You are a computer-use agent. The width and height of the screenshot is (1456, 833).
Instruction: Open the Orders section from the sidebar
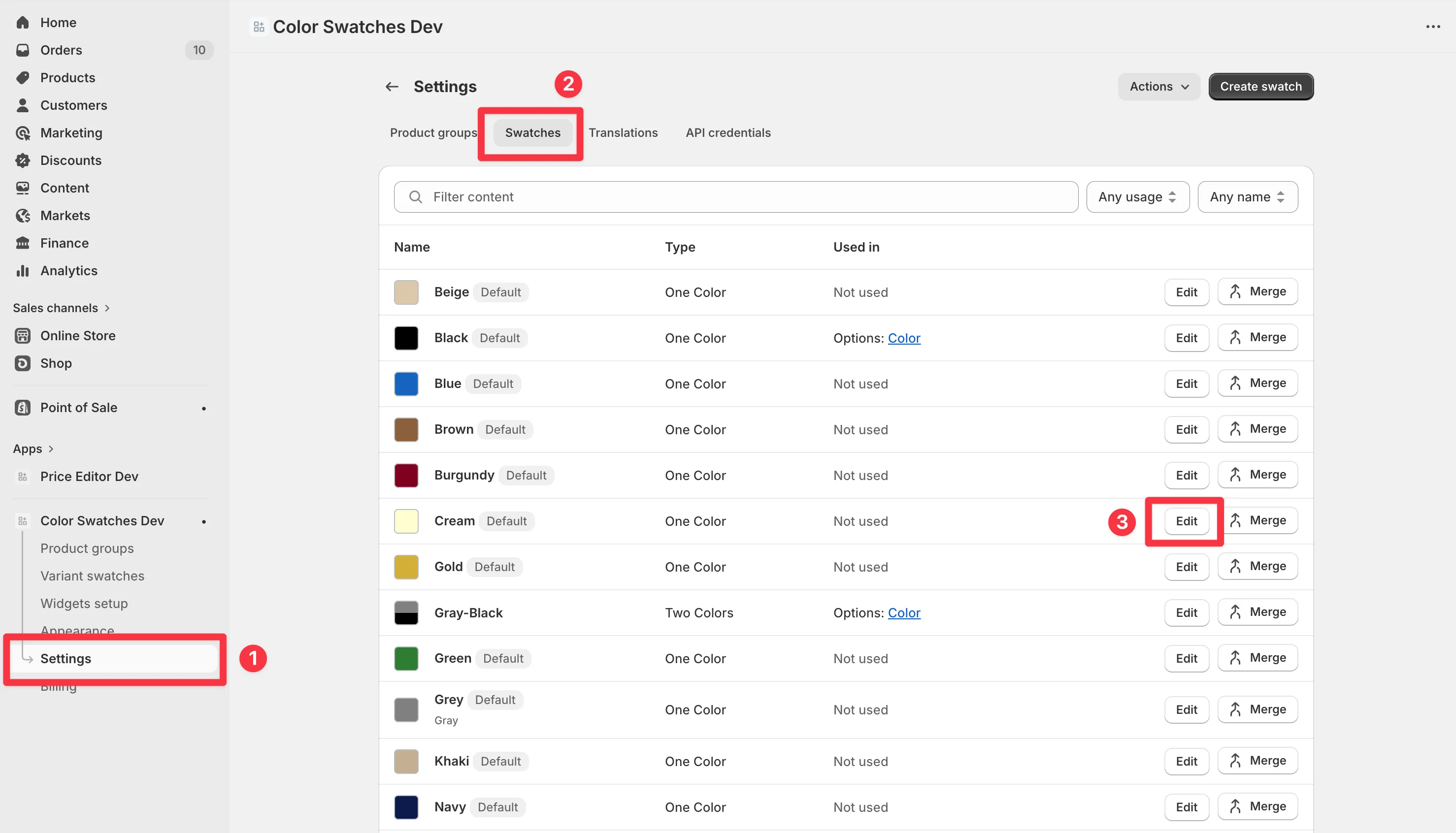coord(60,50)
